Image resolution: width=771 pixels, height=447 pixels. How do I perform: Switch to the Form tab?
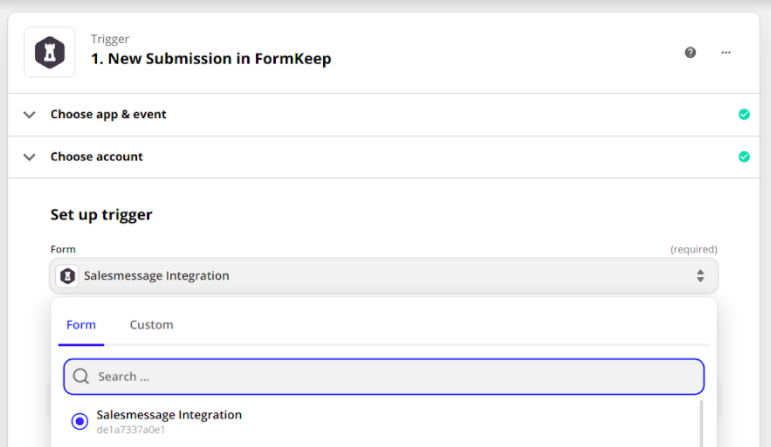click(81, 325)
